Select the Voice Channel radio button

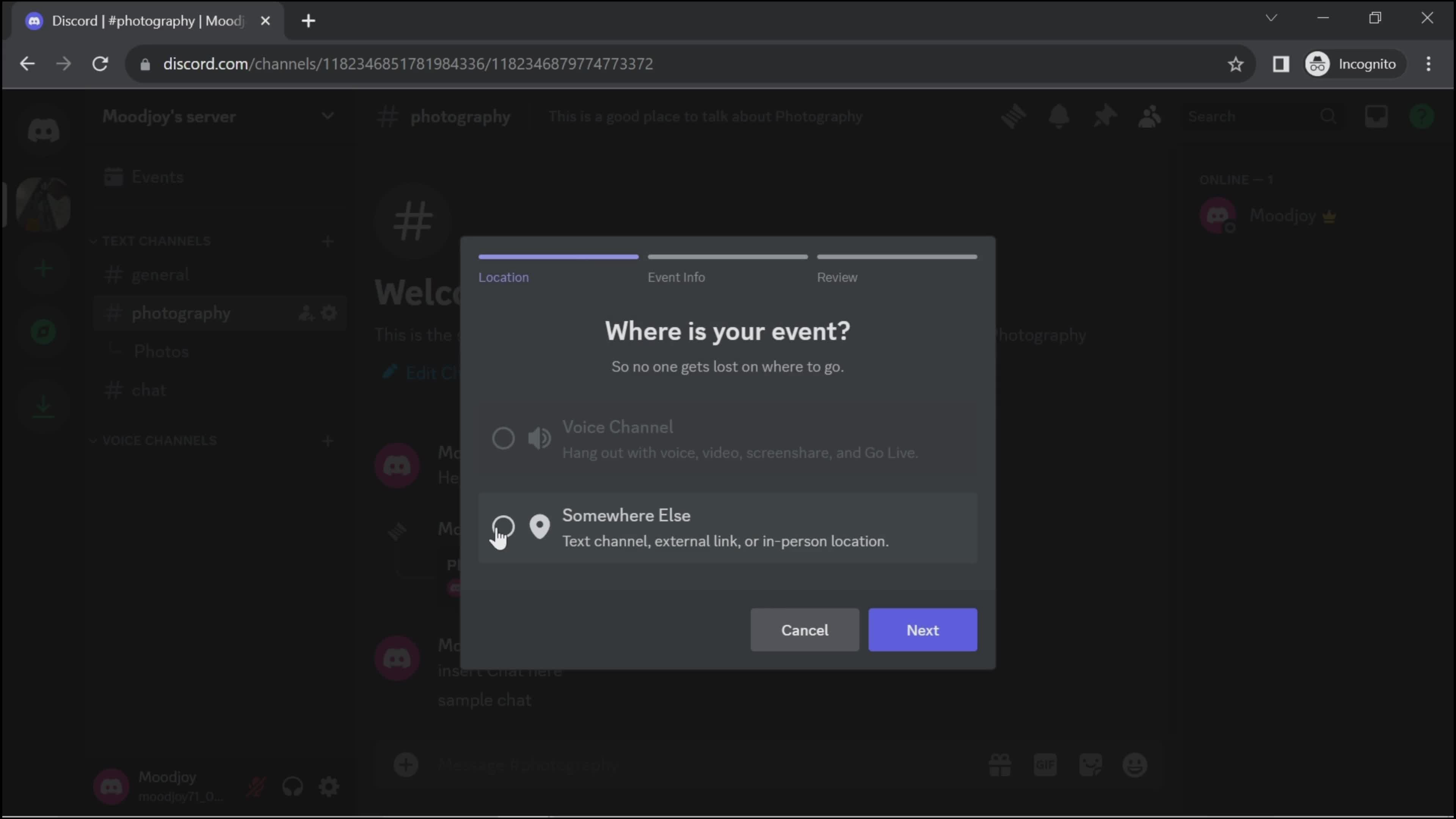pos(503,438)
